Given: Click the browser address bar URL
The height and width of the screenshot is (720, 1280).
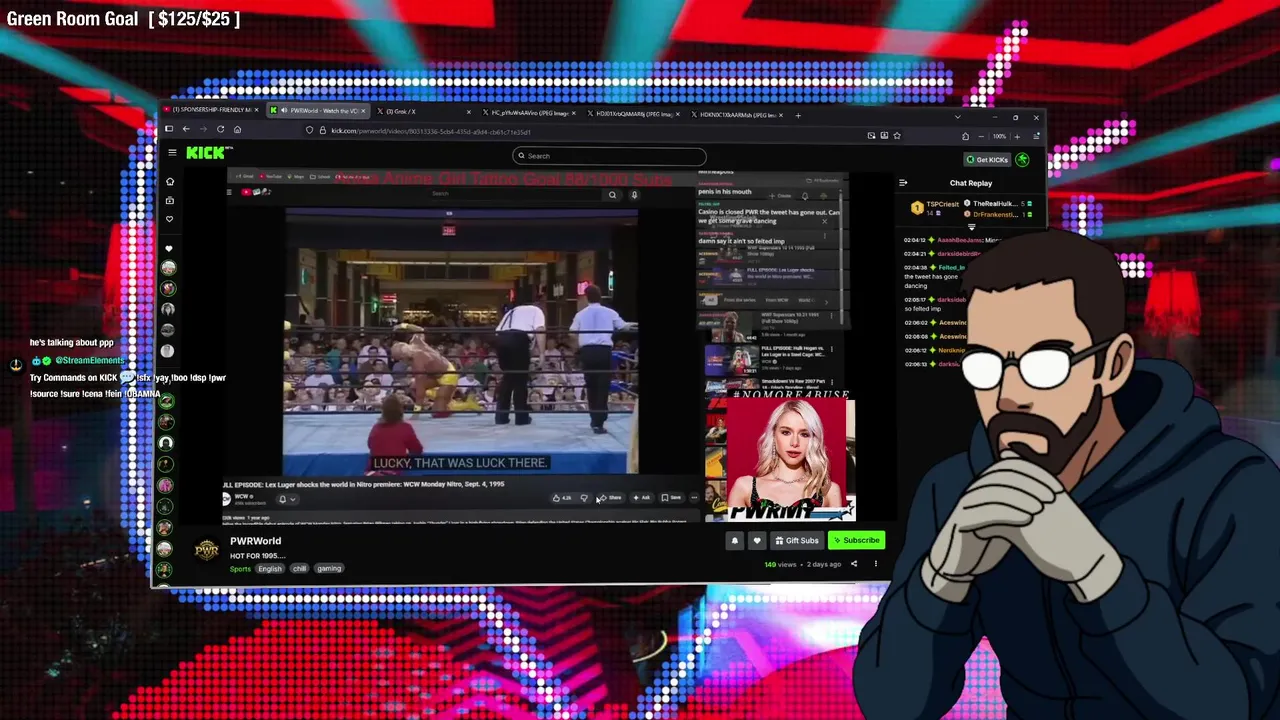Looking at the screenshot, I should (x=431, y=131).
